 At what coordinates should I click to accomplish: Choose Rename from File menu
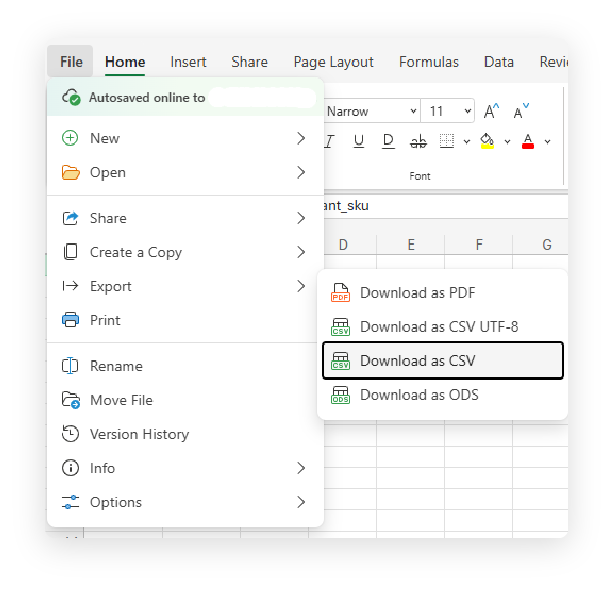point(185,366)
